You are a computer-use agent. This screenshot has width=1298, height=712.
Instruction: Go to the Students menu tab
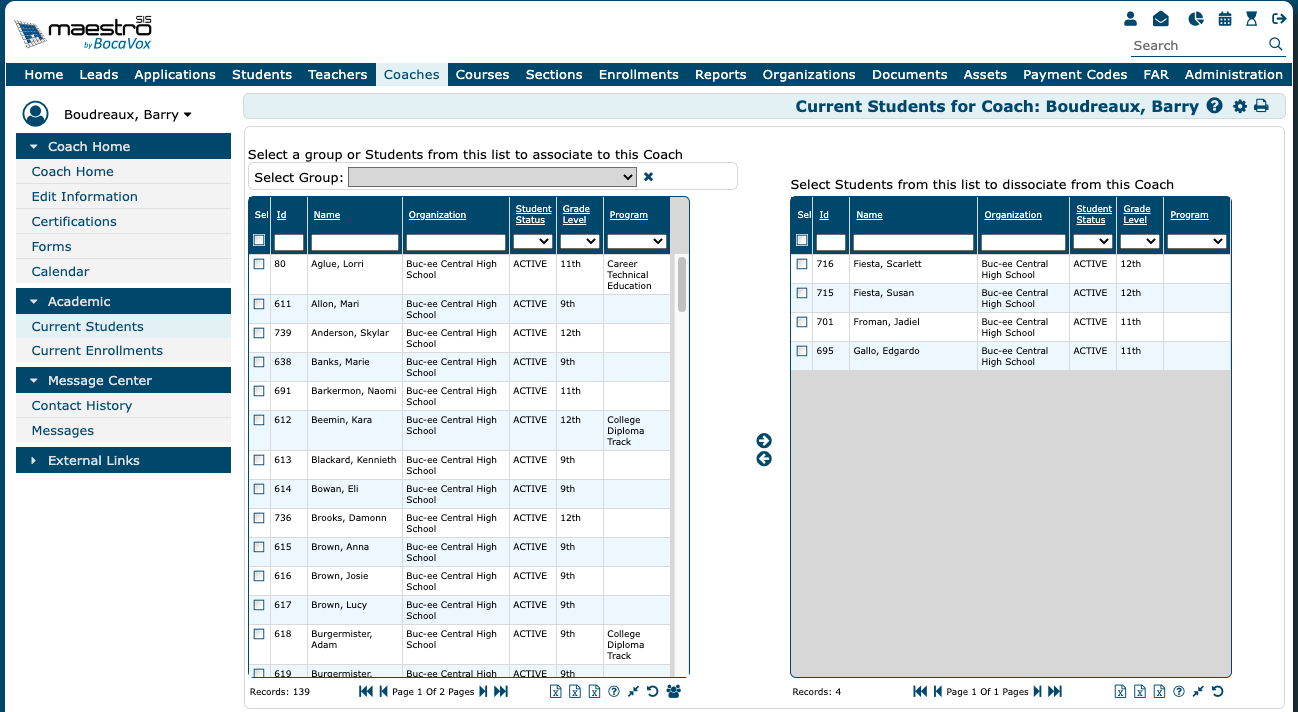coord(262,74)
